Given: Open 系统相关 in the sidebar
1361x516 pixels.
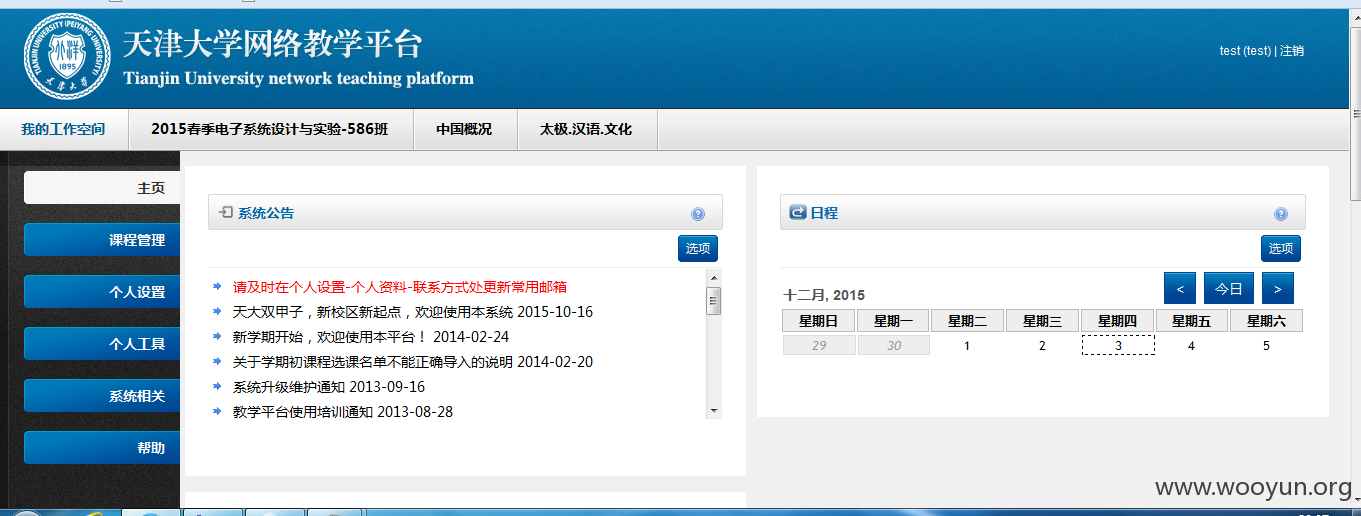Looking at the screenshot, I should 102,396.
